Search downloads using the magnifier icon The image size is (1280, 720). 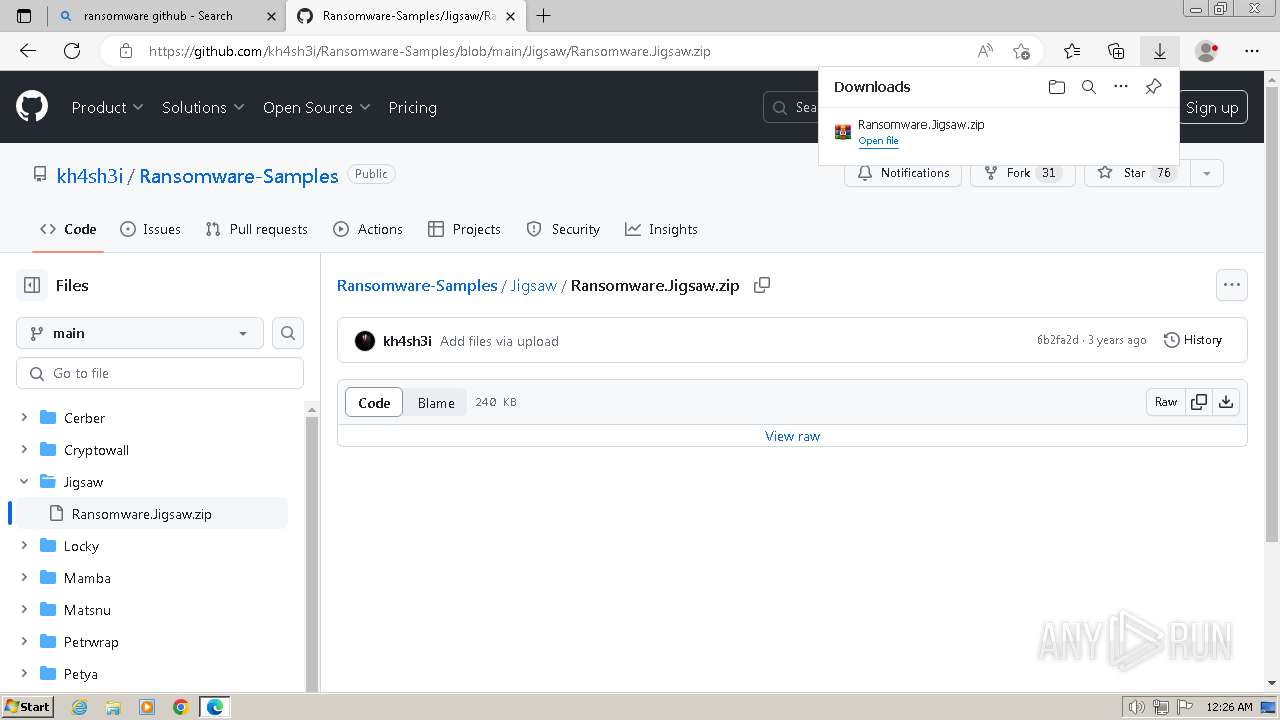1089,87
